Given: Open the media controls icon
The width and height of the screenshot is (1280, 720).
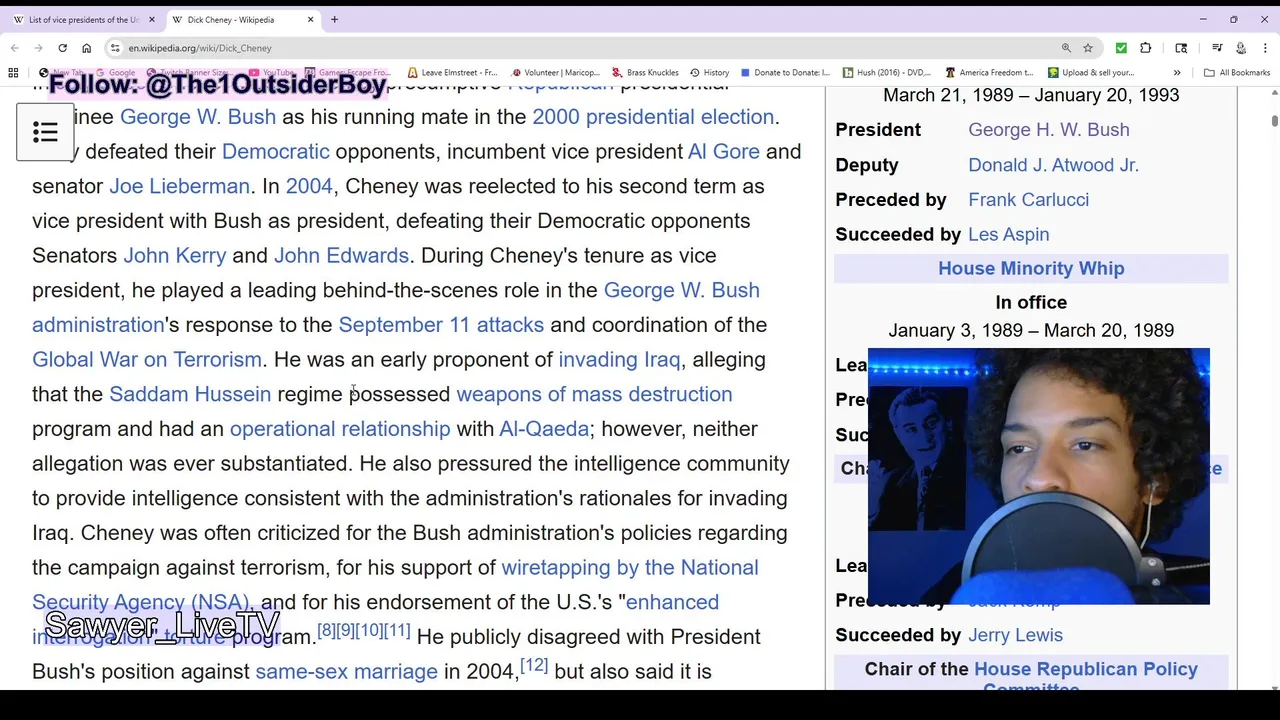Looking at the screenshot, I should pos(1217,48).
